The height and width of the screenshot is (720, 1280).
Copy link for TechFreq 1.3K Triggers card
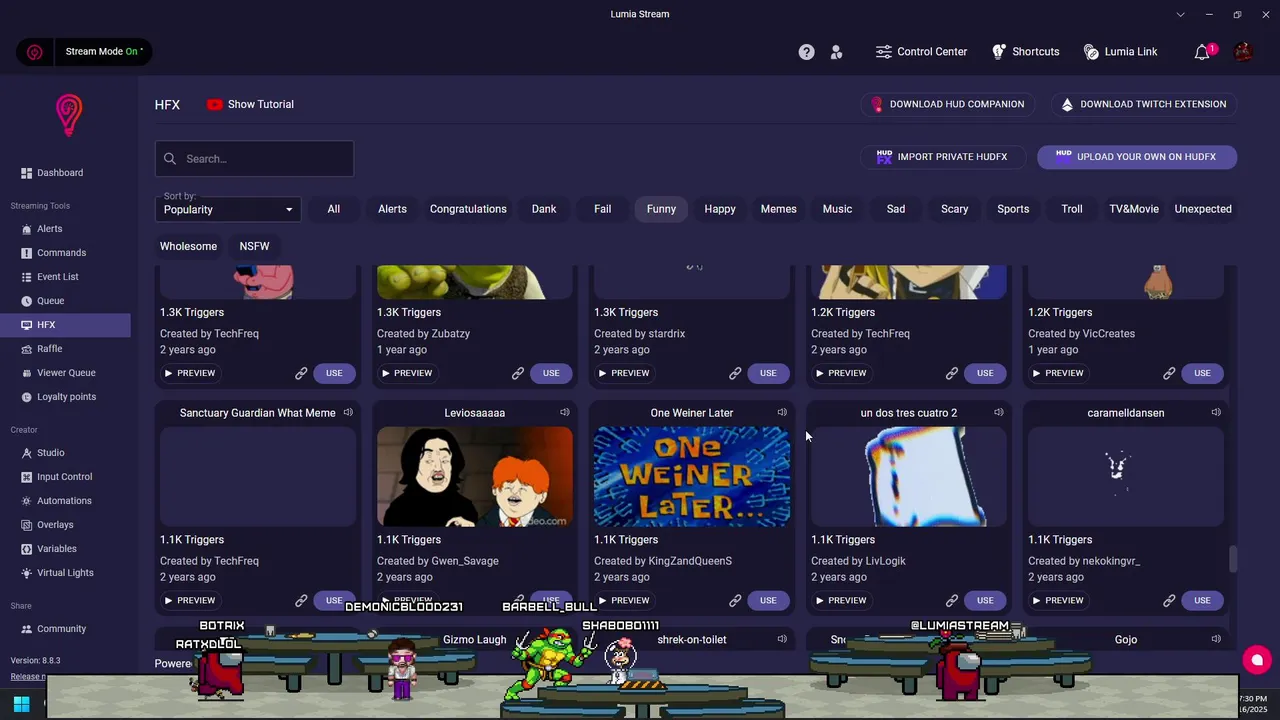(301, 373)
